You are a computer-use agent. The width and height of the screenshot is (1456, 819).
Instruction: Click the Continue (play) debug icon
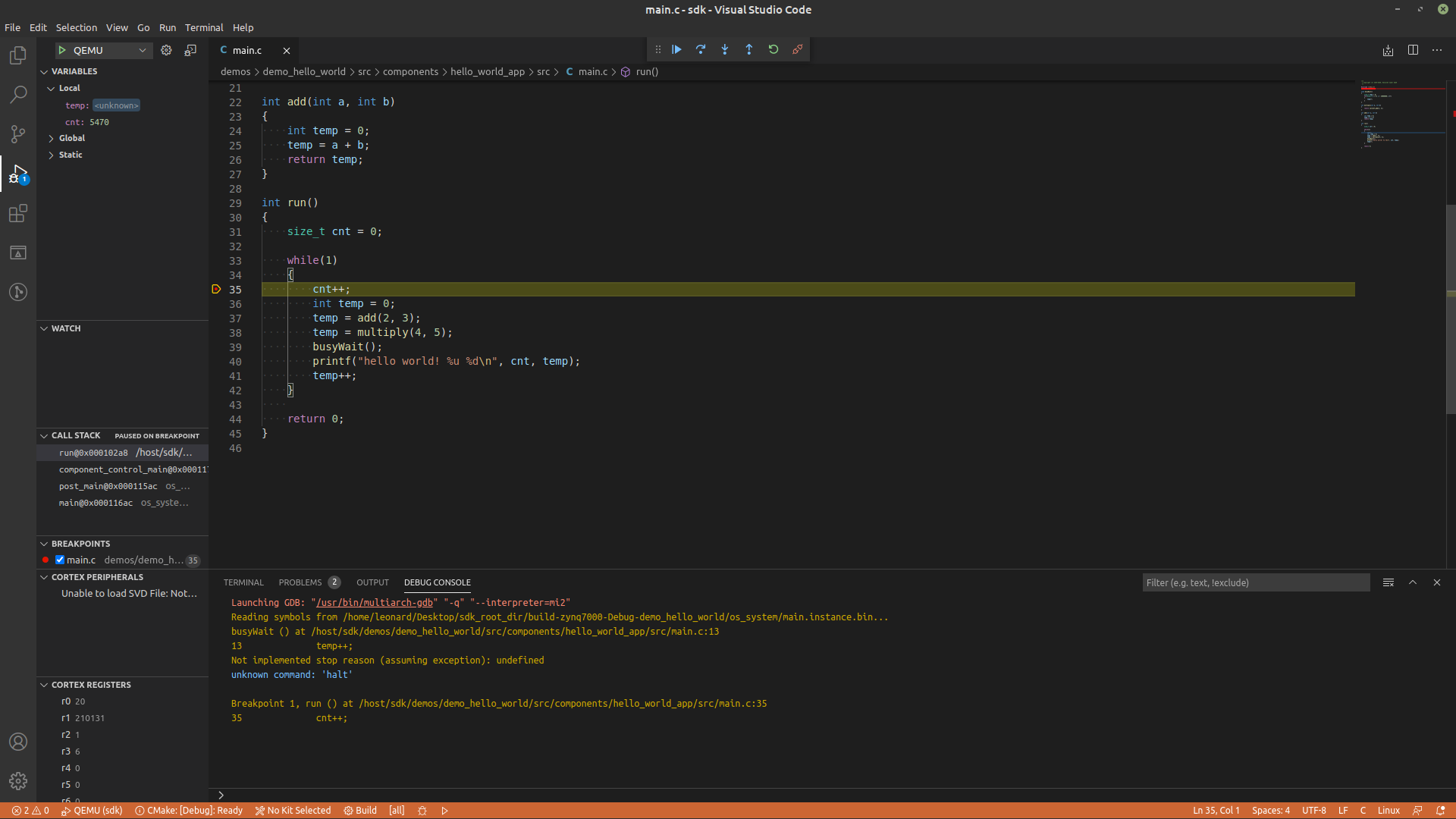(x=677, y=49)
